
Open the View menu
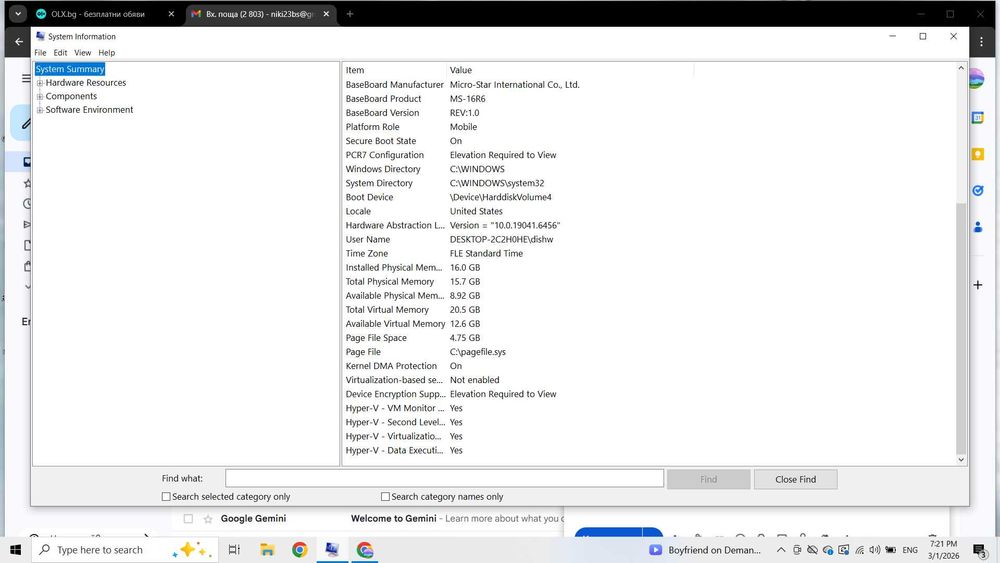pyautogui.click(x=82, y=53)
